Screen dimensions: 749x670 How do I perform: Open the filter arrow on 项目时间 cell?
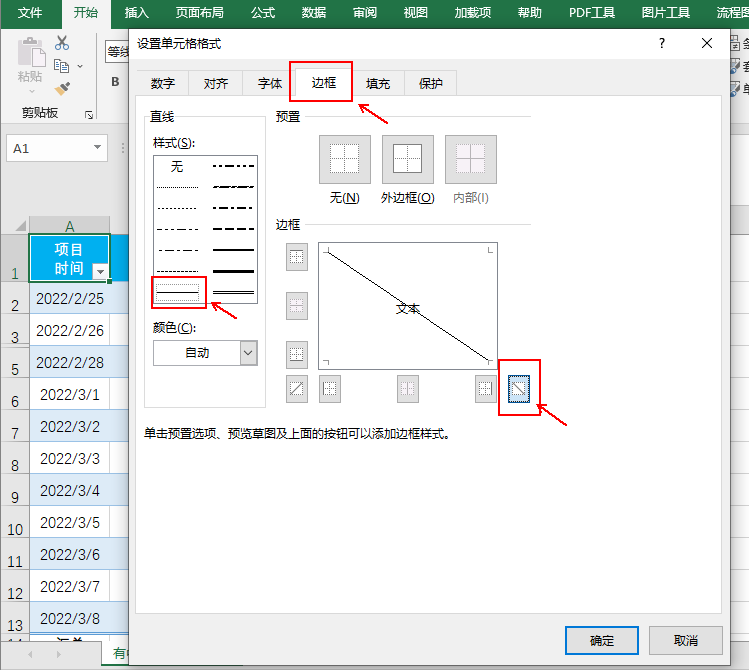click(x=100, y=272)
